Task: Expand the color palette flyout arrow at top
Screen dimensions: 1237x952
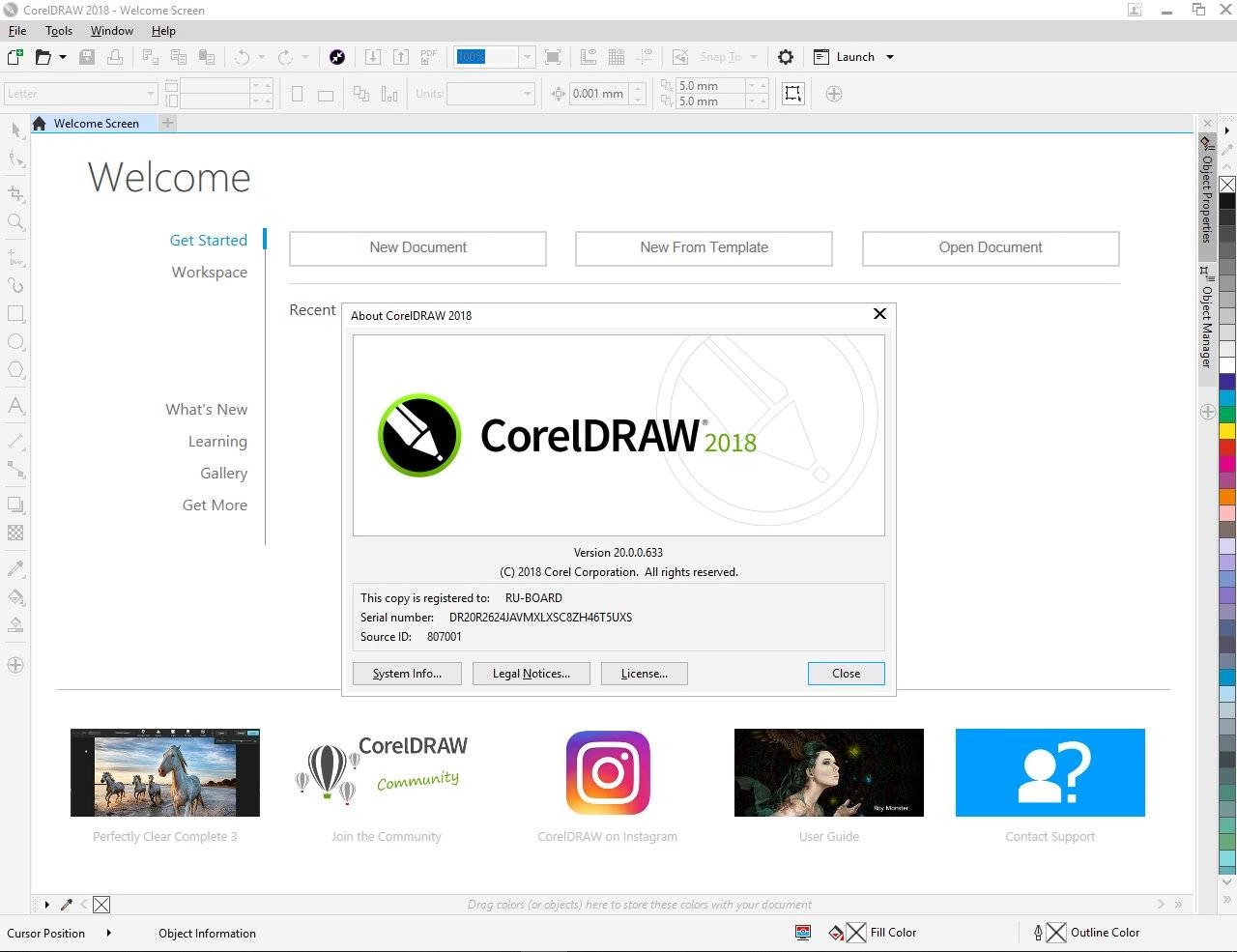Action: (x=1227, y=130)
